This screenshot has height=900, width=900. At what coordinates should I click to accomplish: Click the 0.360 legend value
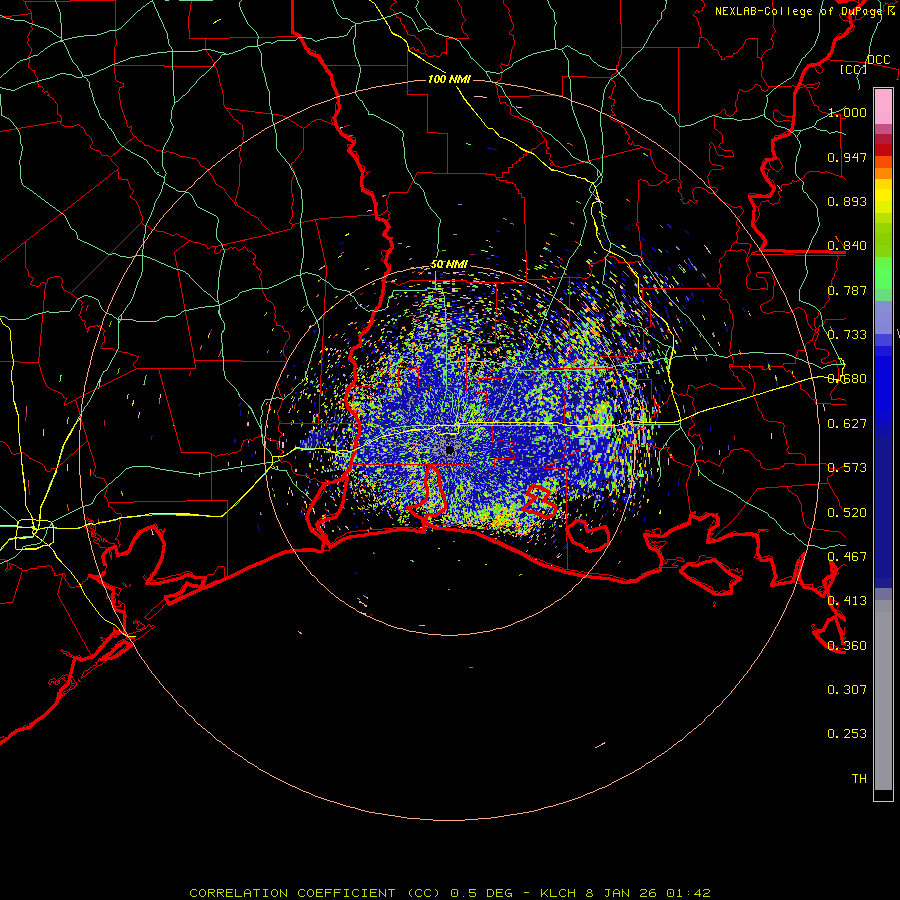pos(847,646)
